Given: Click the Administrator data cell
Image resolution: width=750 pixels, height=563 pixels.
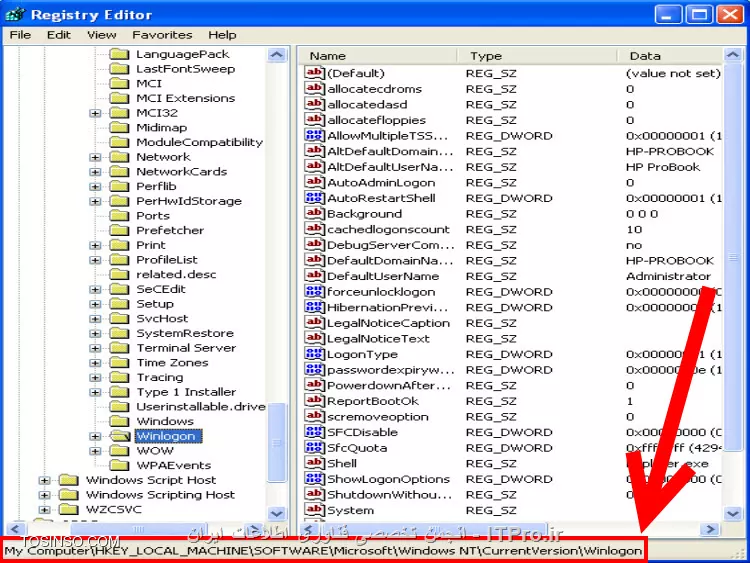Looking at the screenshot, I should pos(668,276).
